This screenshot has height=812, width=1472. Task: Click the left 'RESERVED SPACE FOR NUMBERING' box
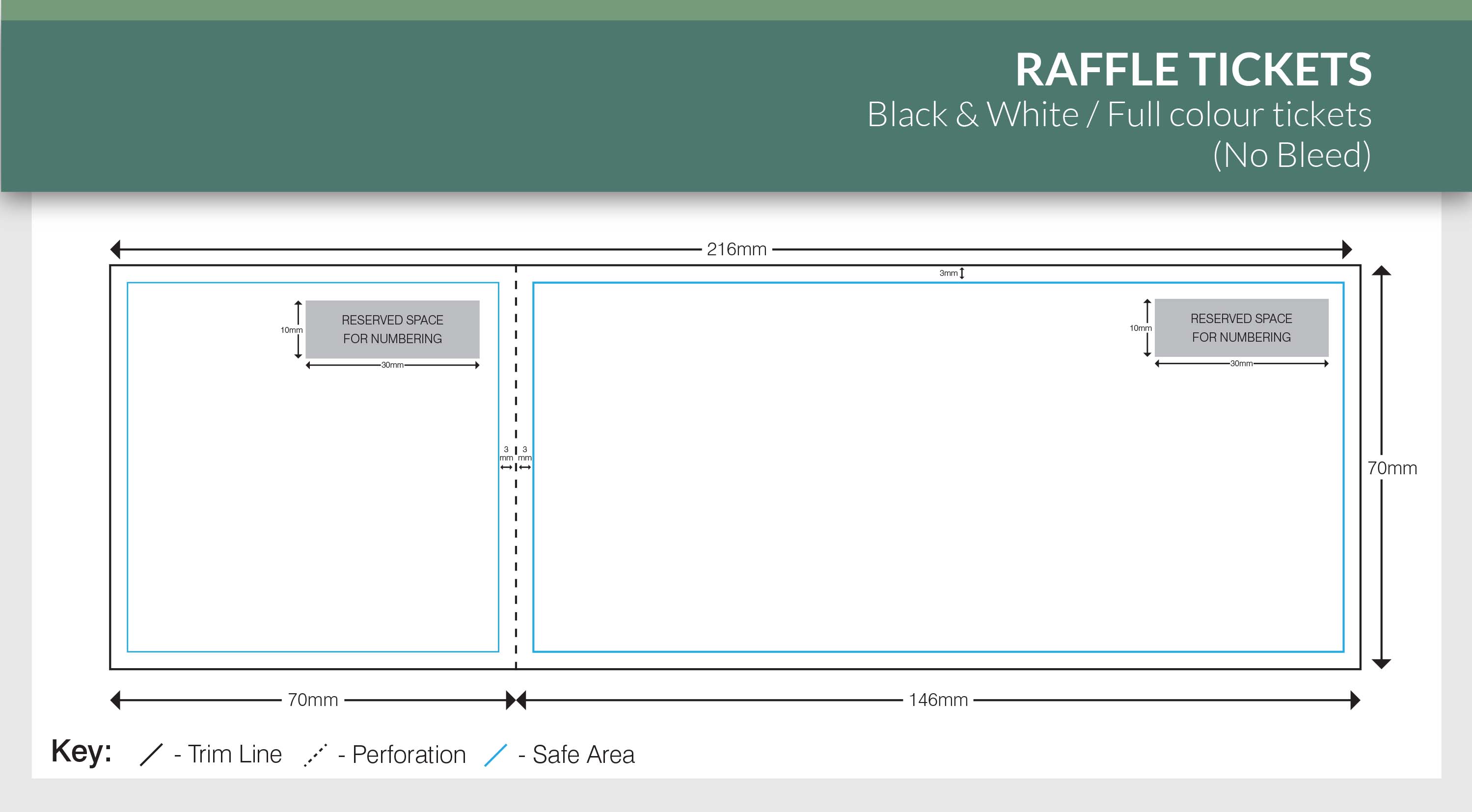393,329
